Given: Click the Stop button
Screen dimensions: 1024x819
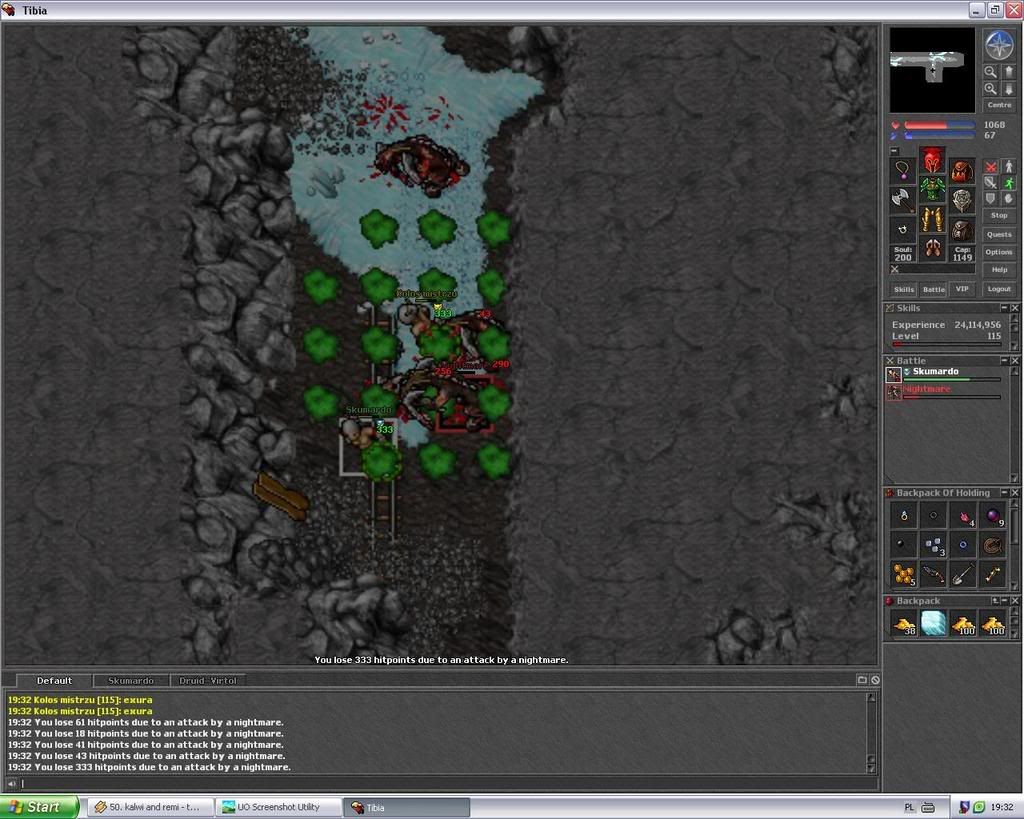Looking at the screenshot, I should pyautogui.click(x=999, y=216).
